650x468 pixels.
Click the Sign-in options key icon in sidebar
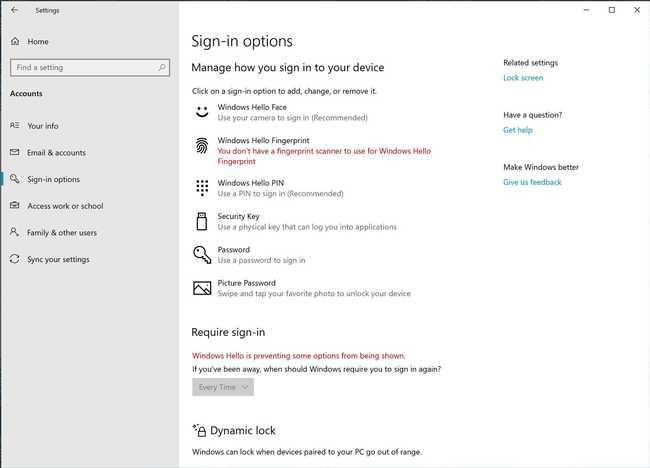15,179
